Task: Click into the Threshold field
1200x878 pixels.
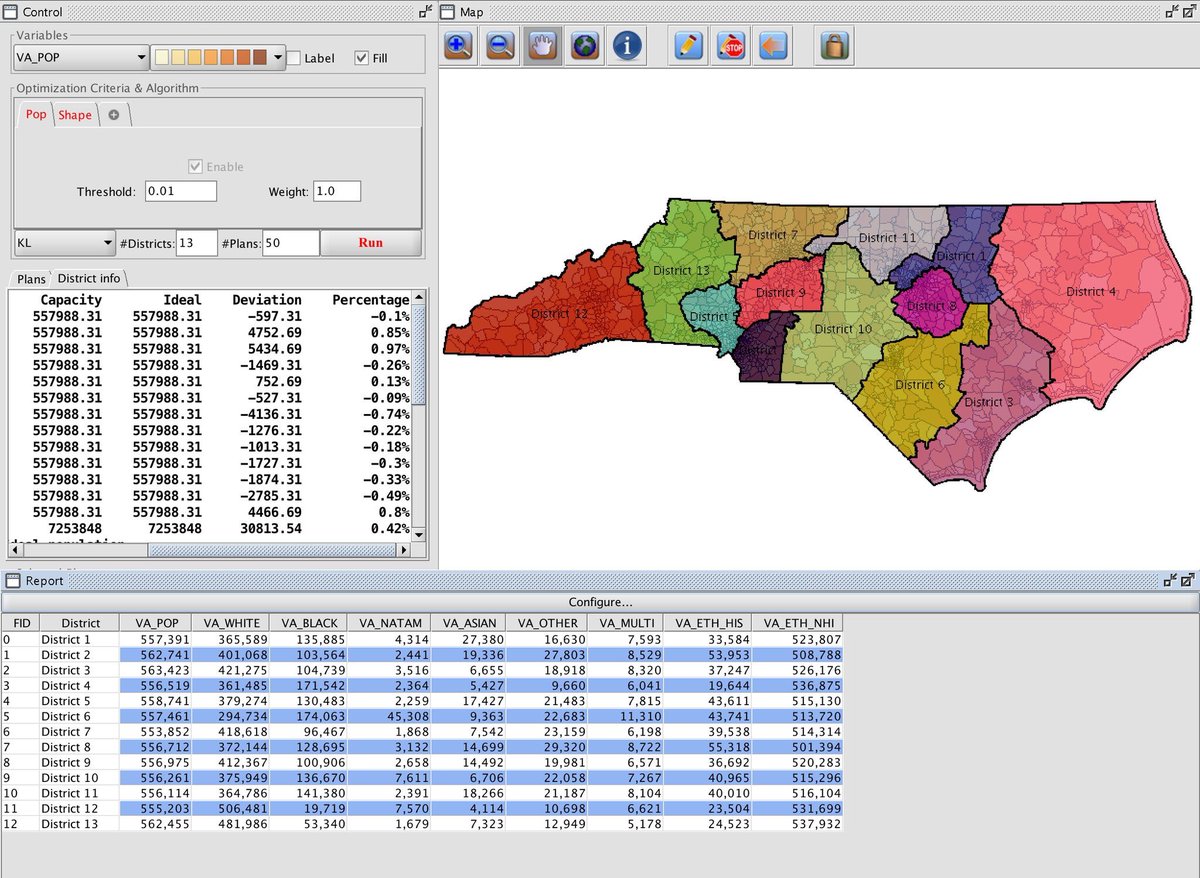Action: pyautogui.click(x=180, y=191)
